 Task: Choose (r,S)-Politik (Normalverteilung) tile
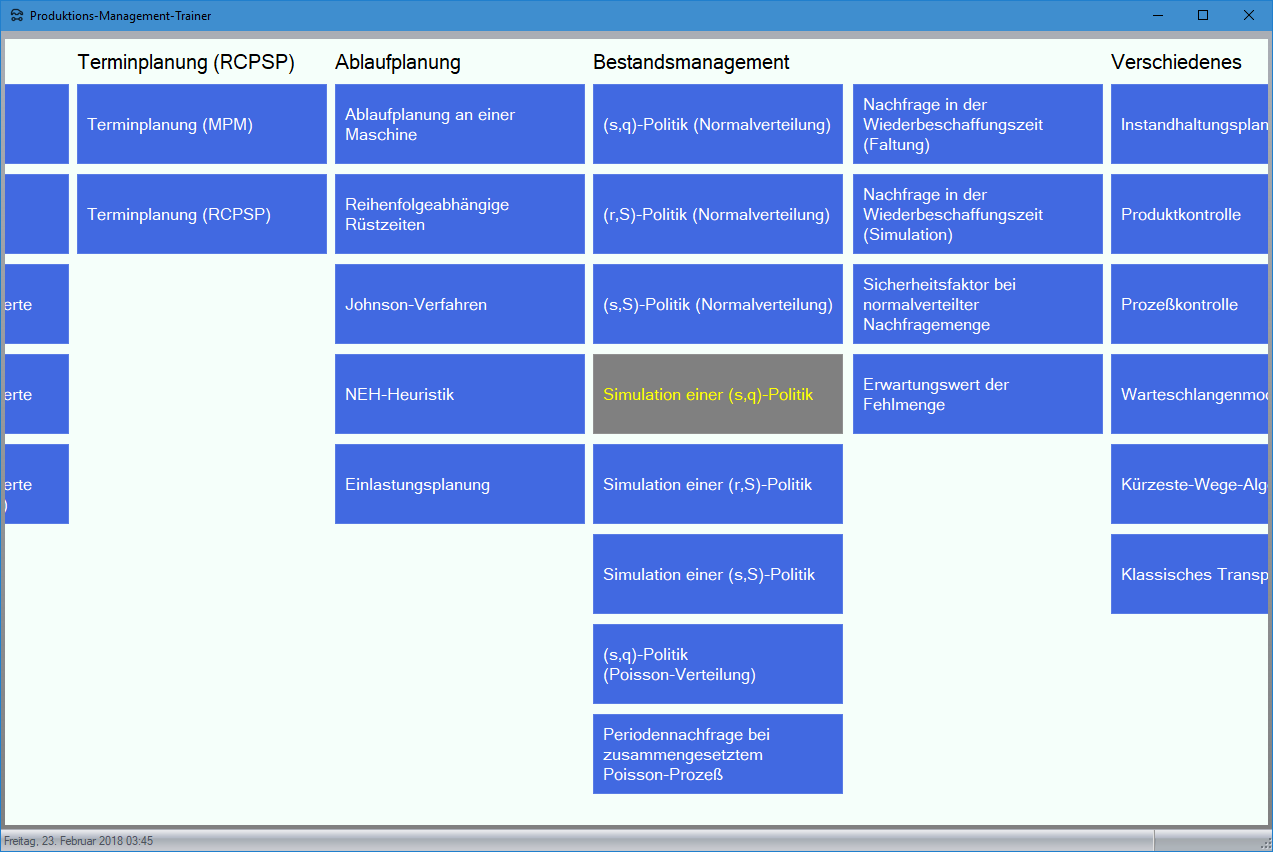point(717,214)
